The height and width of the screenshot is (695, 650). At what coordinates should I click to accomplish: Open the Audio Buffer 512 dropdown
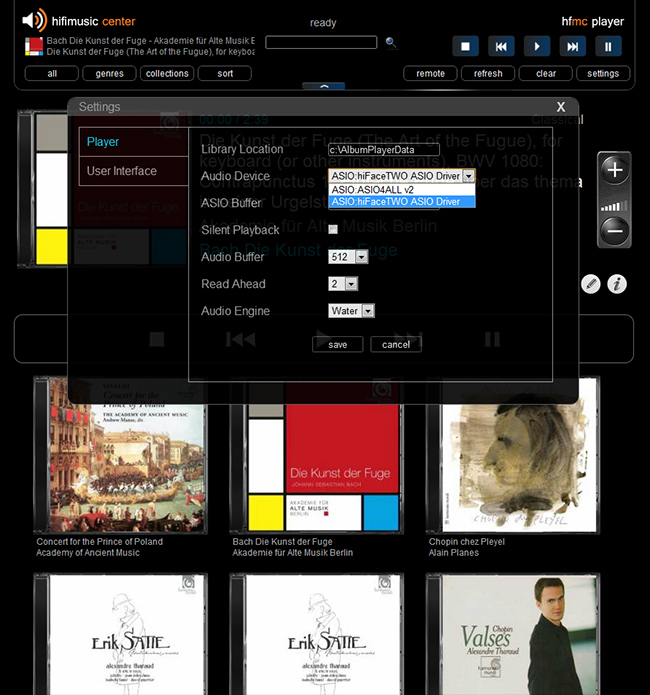[x=348, y=257]
